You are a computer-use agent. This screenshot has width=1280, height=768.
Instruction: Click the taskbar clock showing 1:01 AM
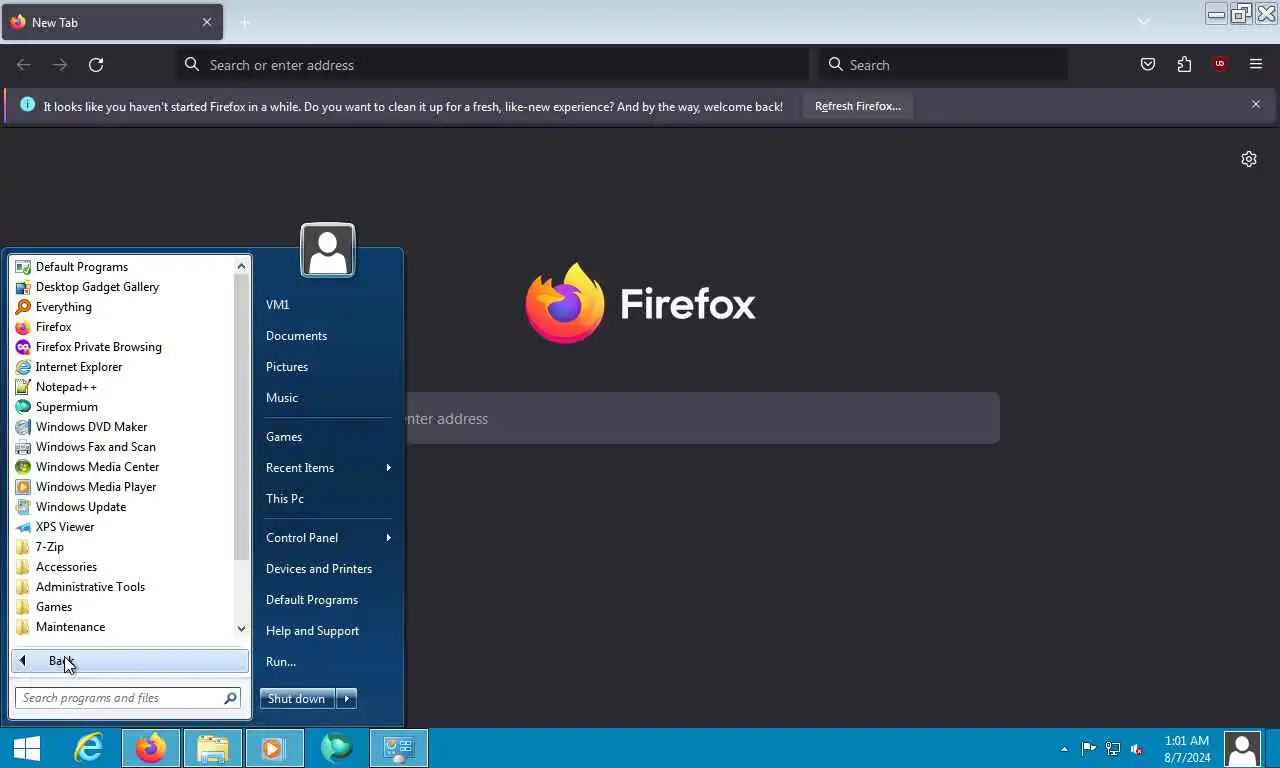[1187, 749]
